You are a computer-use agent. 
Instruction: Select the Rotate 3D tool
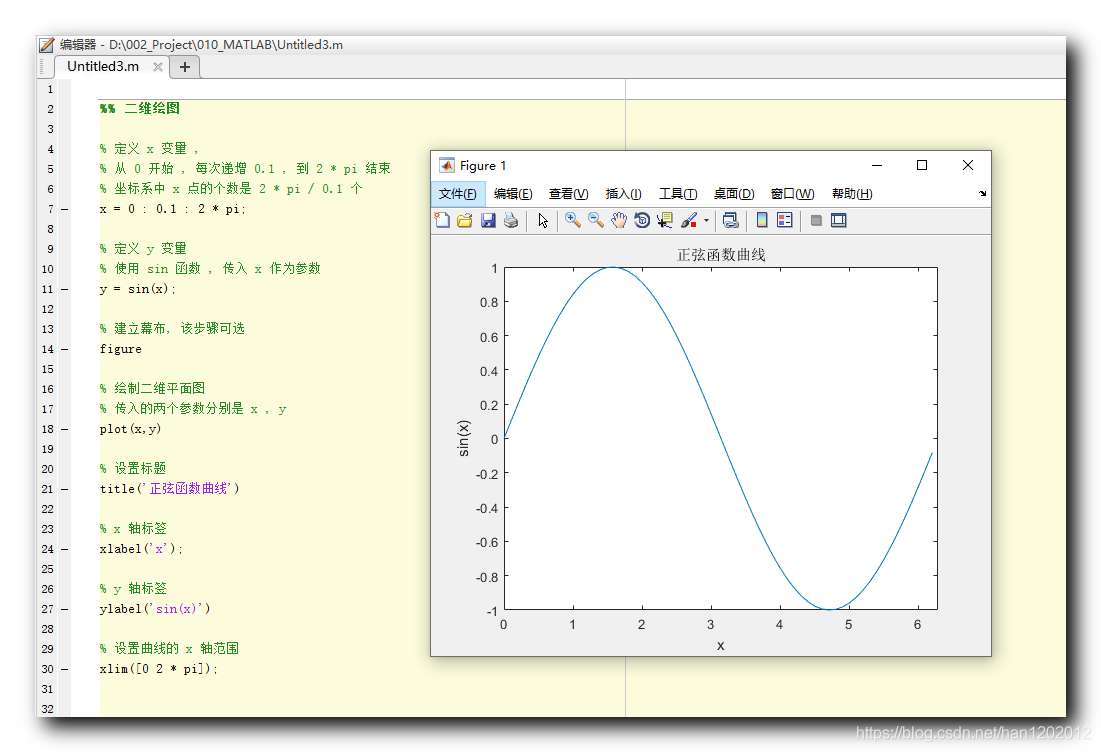tap(642, 220)
